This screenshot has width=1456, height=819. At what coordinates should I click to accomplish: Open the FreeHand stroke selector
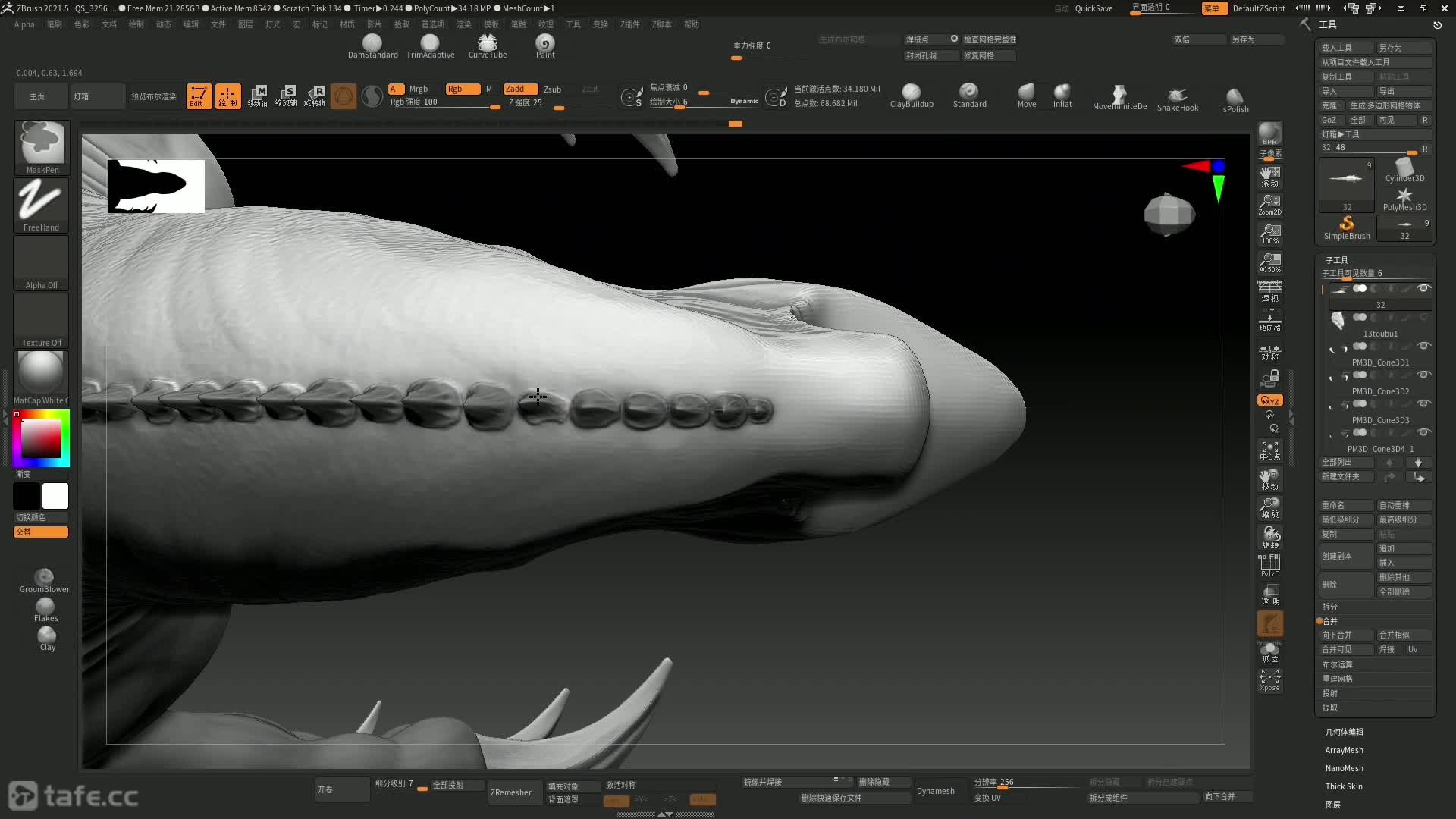(42, 205)
